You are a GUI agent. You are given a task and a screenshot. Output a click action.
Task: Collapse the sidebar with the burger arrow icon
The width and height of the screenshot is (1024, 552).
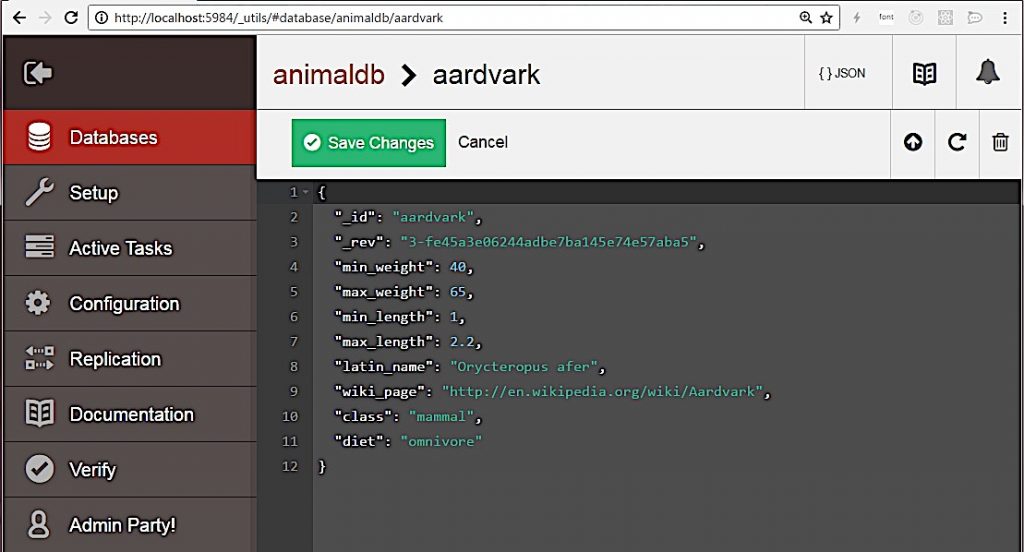(38, 73)
